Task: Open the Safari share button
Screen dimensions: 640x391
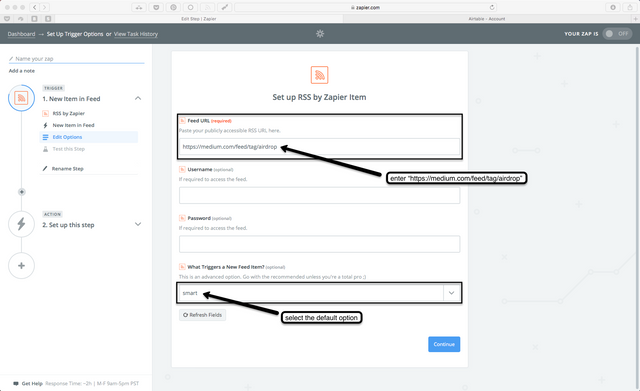Action: click(630, 7)
